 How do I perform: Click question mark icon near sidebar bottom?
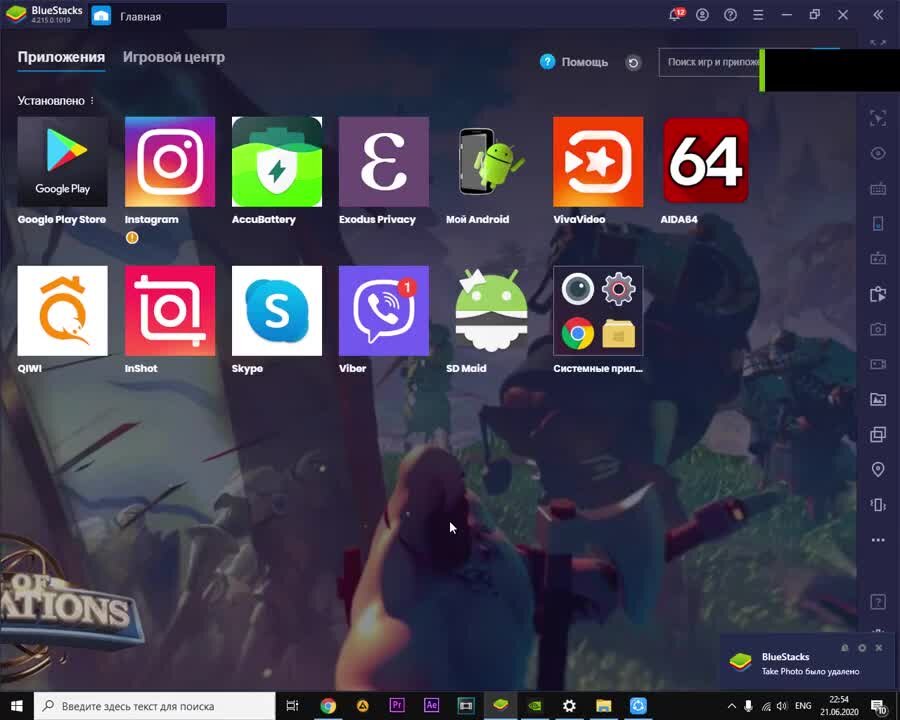coord(878,602)
